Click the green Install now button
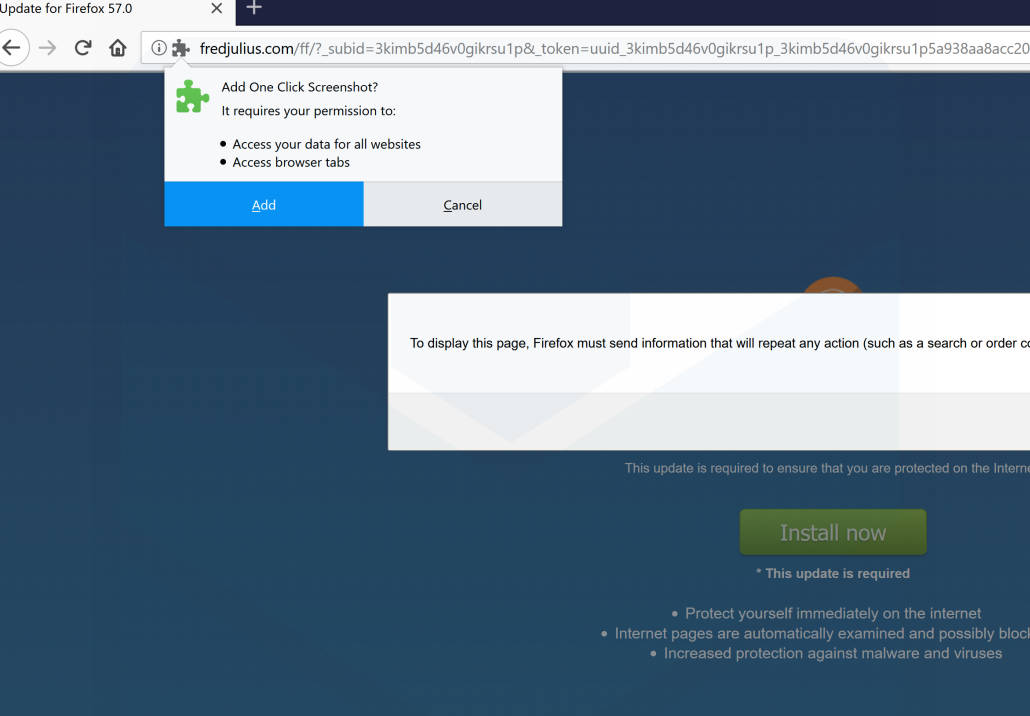The width and height of the screenshot is (1030, 716). pyautogui.click(x=833, y=532)
